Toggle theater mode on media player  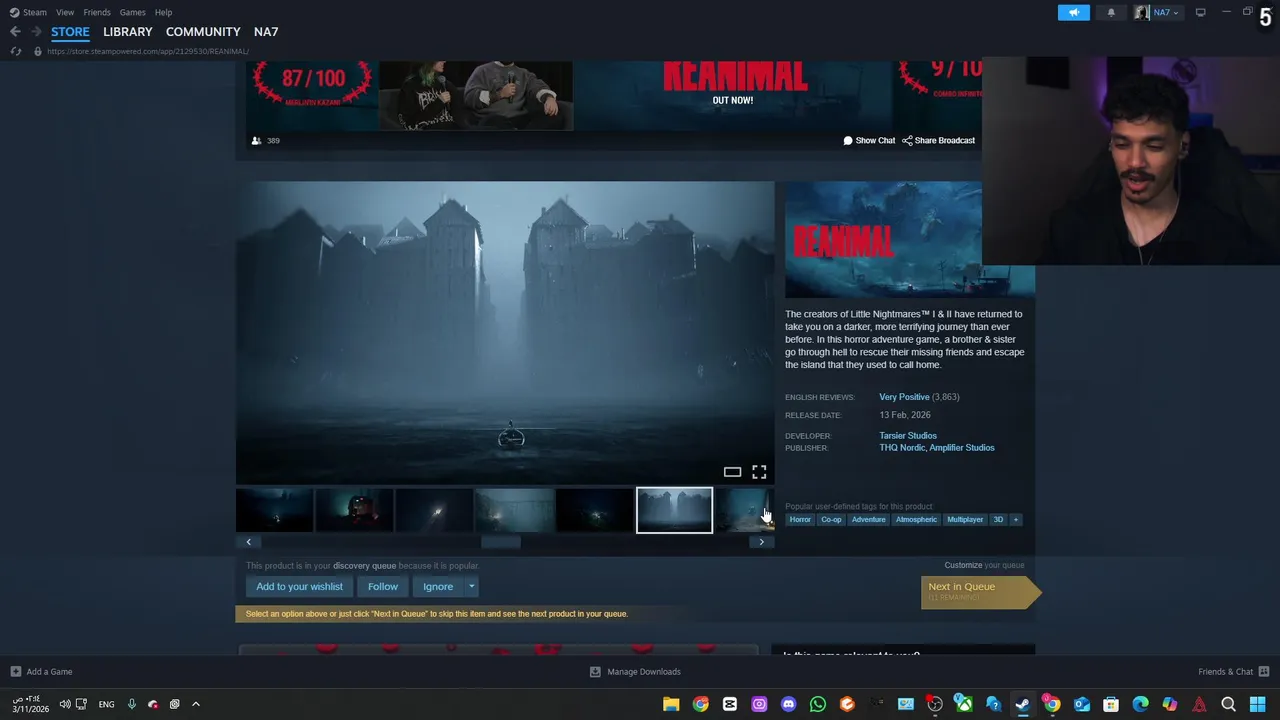(732, 472)
